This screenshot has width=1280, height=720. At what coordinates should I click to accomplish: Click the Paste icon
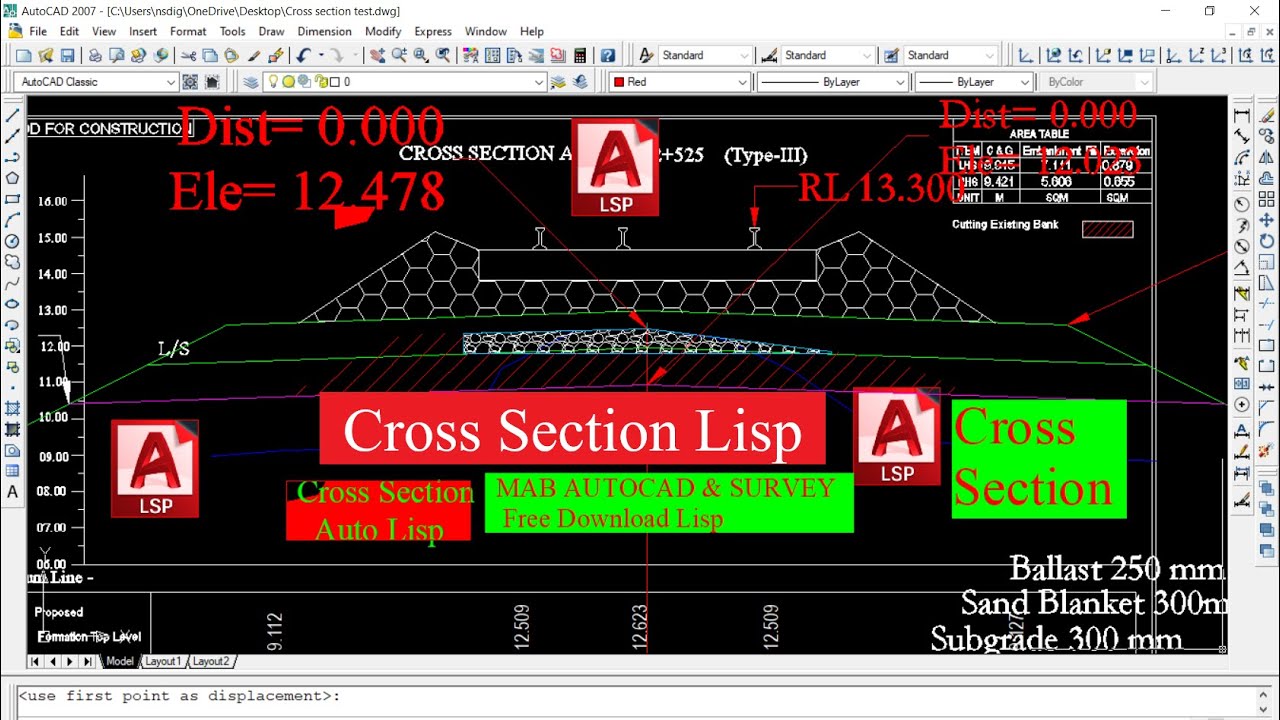coord(232,56)
